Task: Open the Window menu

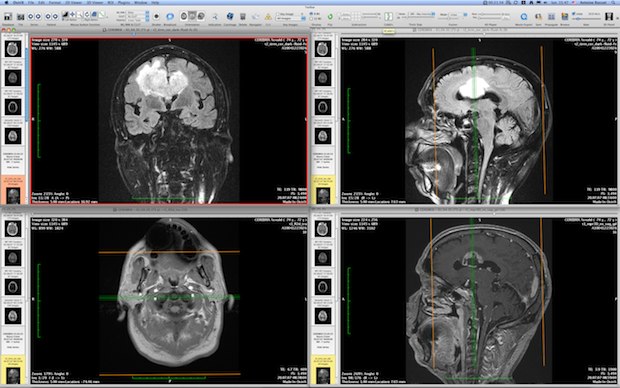Action: (141, 3)
